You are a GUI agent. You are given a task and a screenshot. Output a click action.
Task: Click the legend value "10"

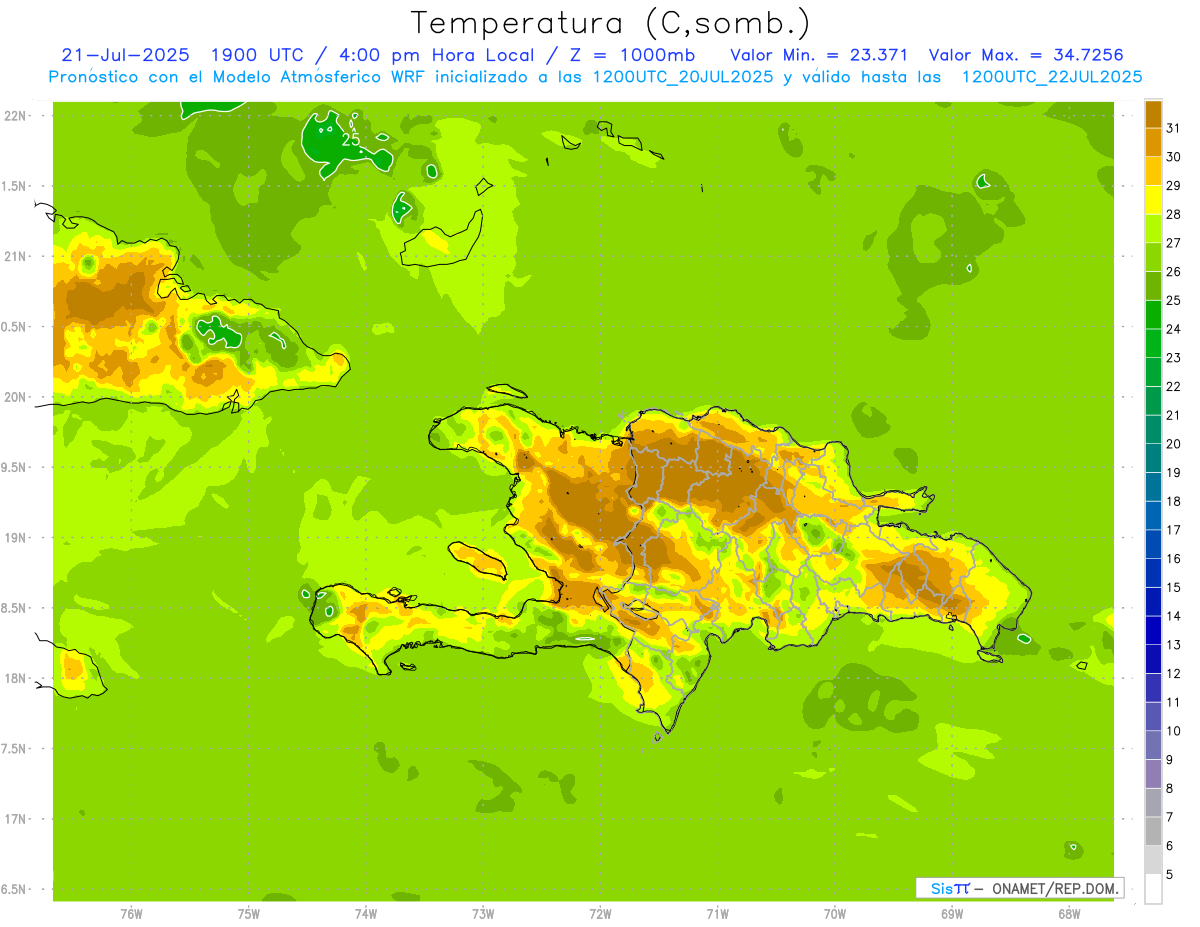point(1174,731)
